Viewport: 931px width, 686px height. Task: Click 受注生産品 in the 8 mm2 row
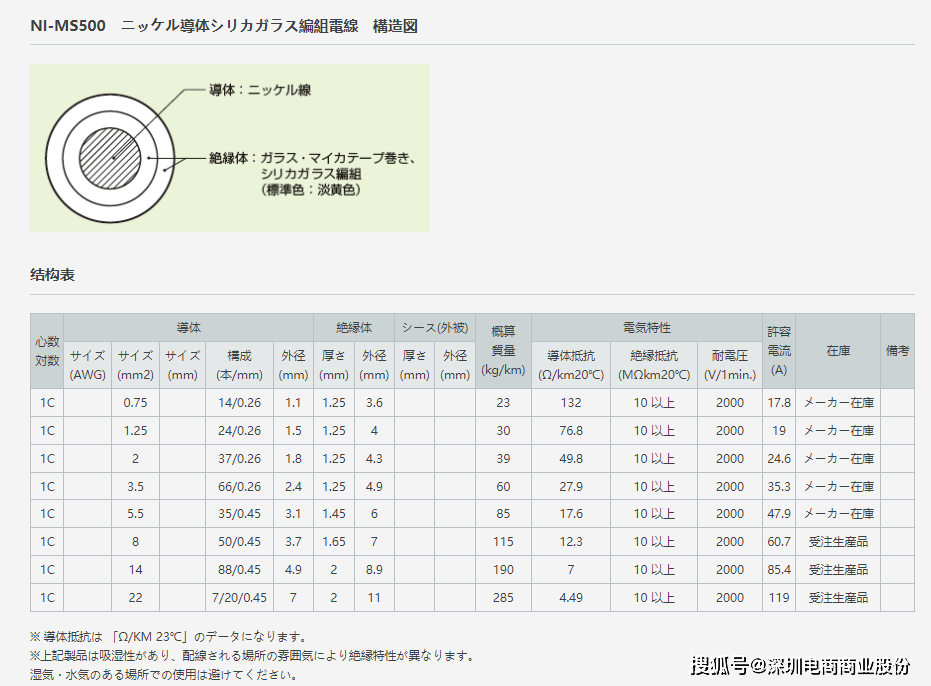point(838,542)
